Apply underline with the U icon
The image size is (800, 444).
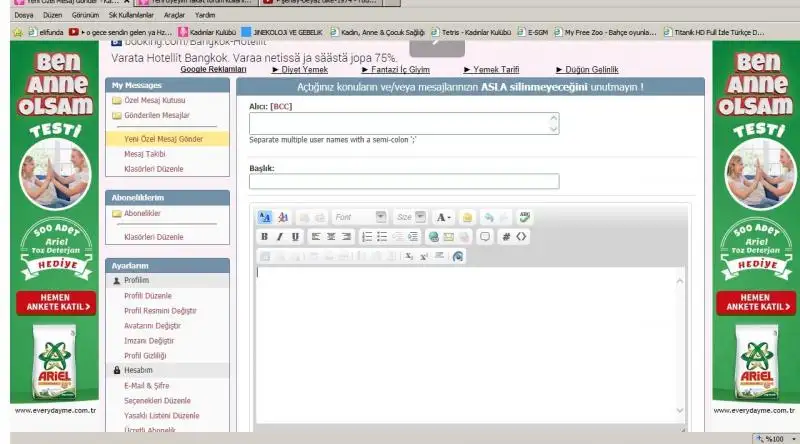[x=295, y=237]
